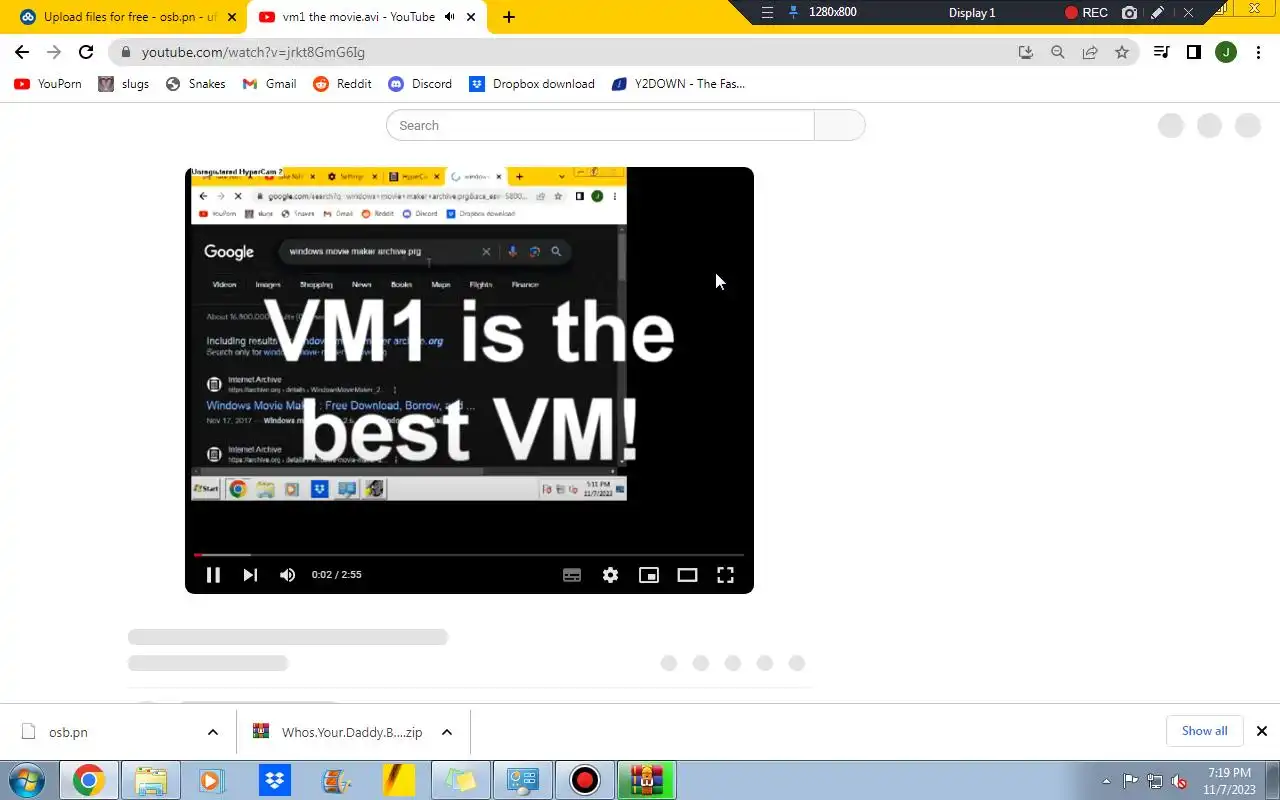Open slugs bookmark

pyautogui.click(x=124, y=84)
